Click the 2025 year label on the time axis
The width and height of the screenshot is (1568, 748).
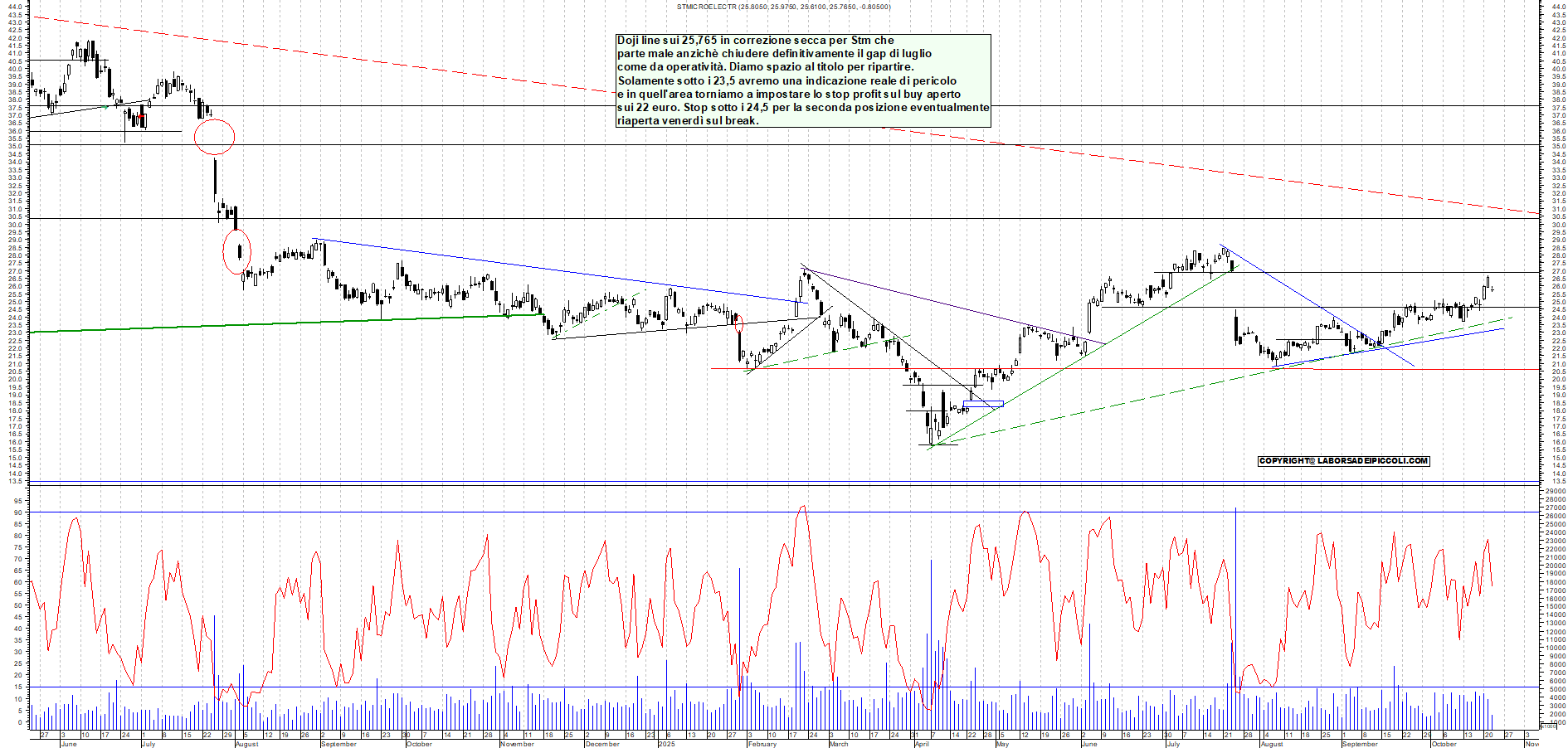[666, 744]
